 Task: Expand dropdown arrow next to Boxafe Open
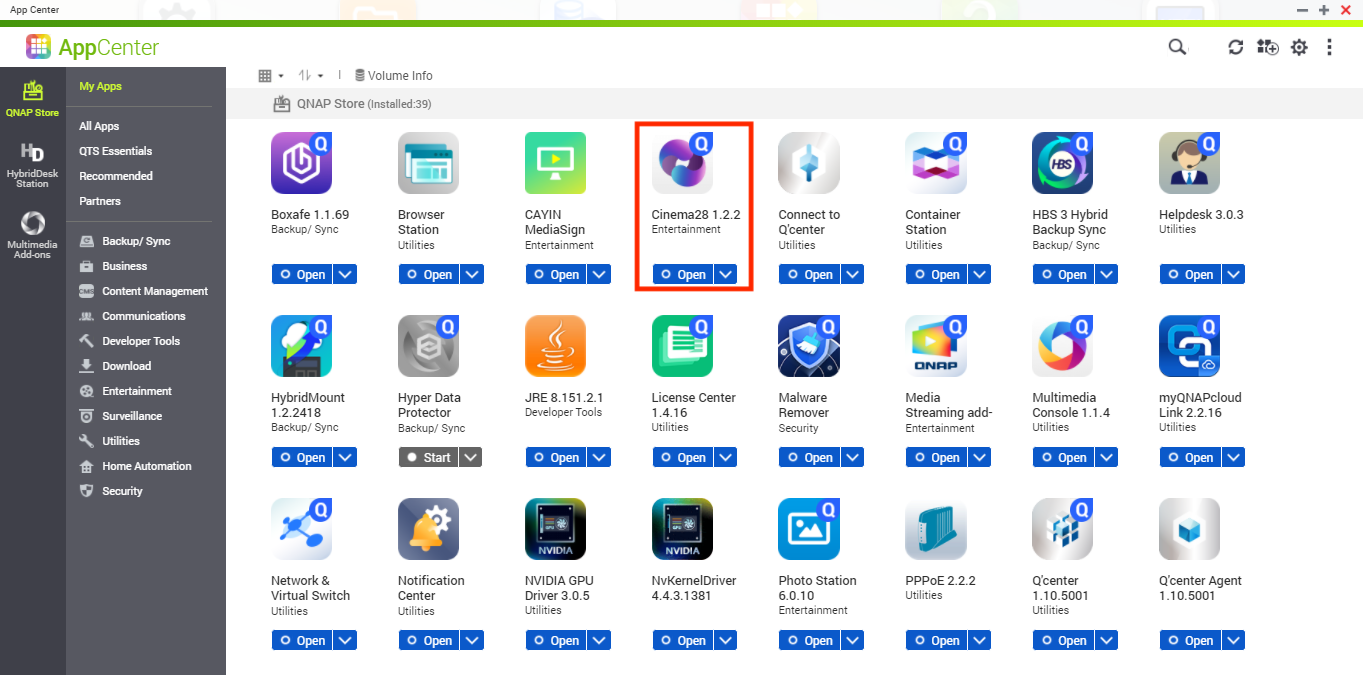(344, 274)
